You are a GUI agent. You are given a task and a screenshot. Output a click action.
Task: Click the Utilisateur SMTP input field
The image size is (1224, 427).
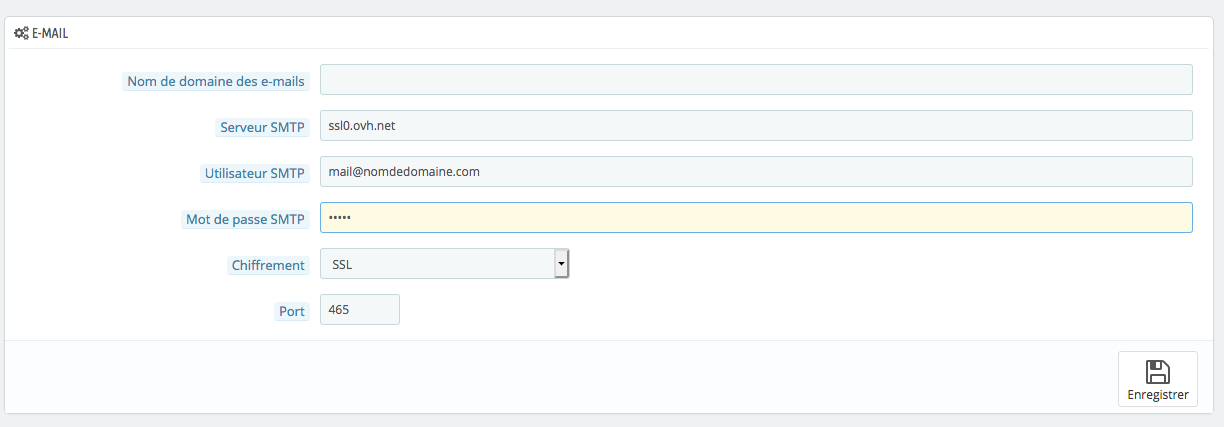(x=756, y=172)
